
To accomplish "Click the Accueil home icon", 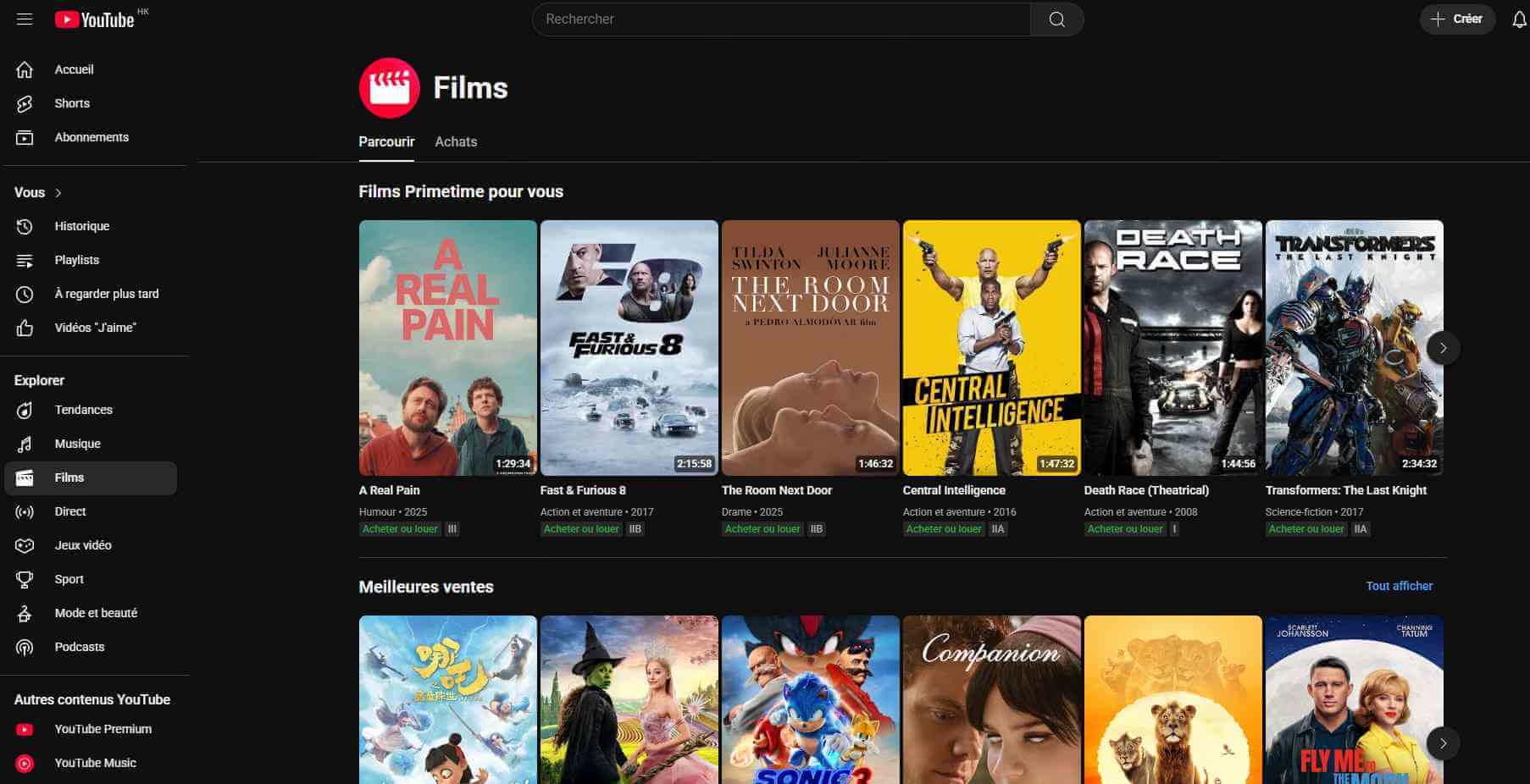I will point(25,69).
